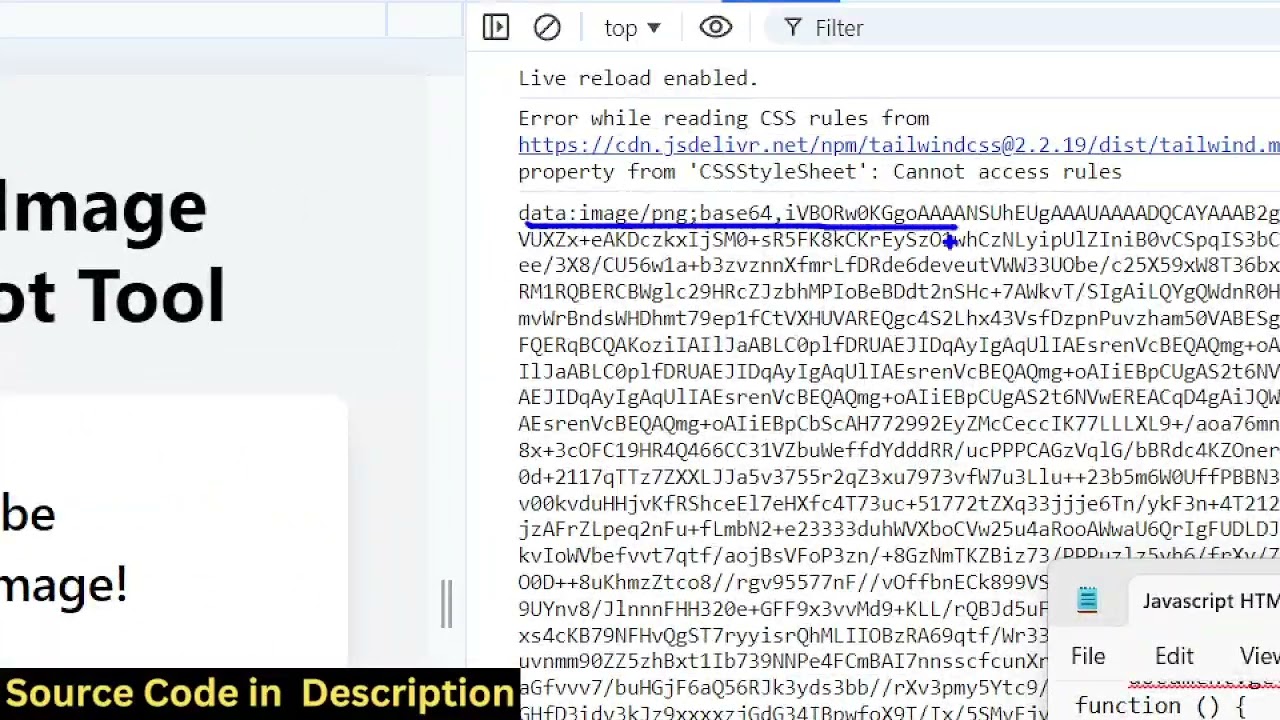This screenshot has height=720, width=1280.
Task: Click the DevTools panel resize handle
Action: point(446,605)
